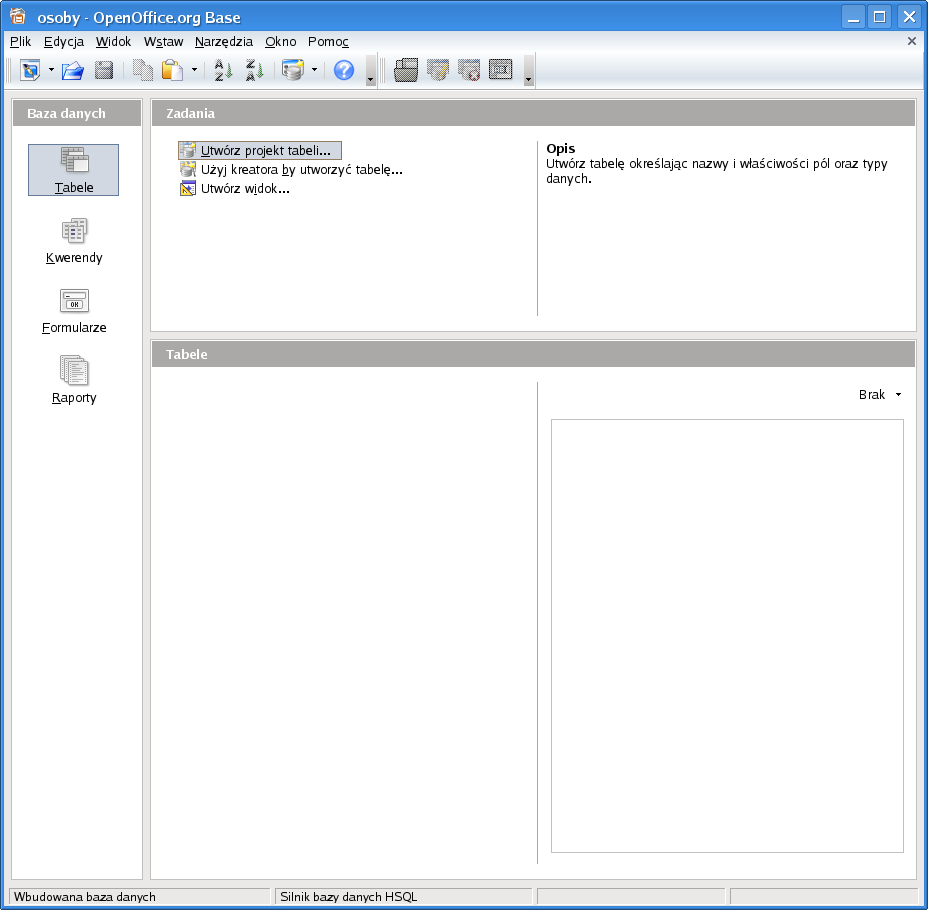Click Silnik bazy danych HSQL status text

(349, 896)
